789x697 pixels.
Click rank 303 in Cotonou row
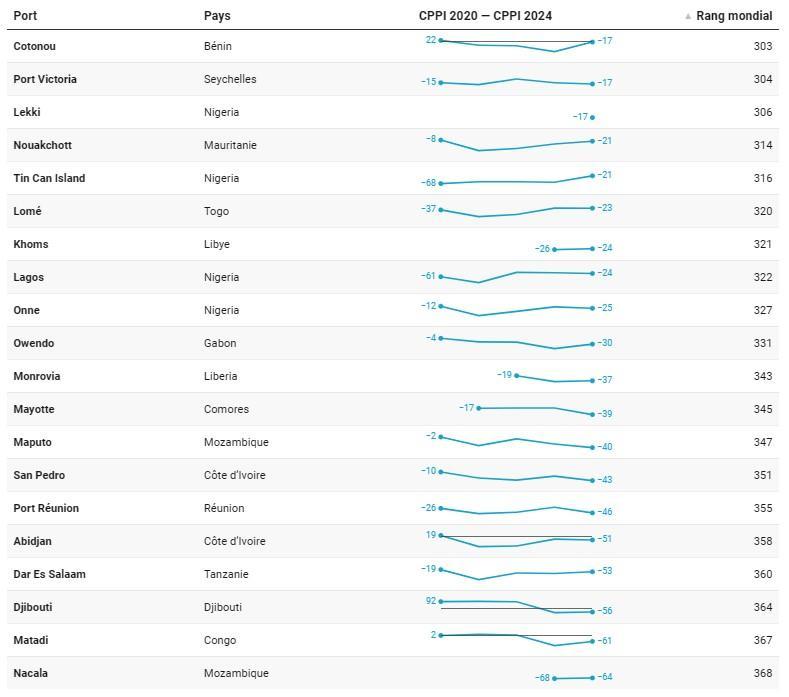[x=762, y=46]
